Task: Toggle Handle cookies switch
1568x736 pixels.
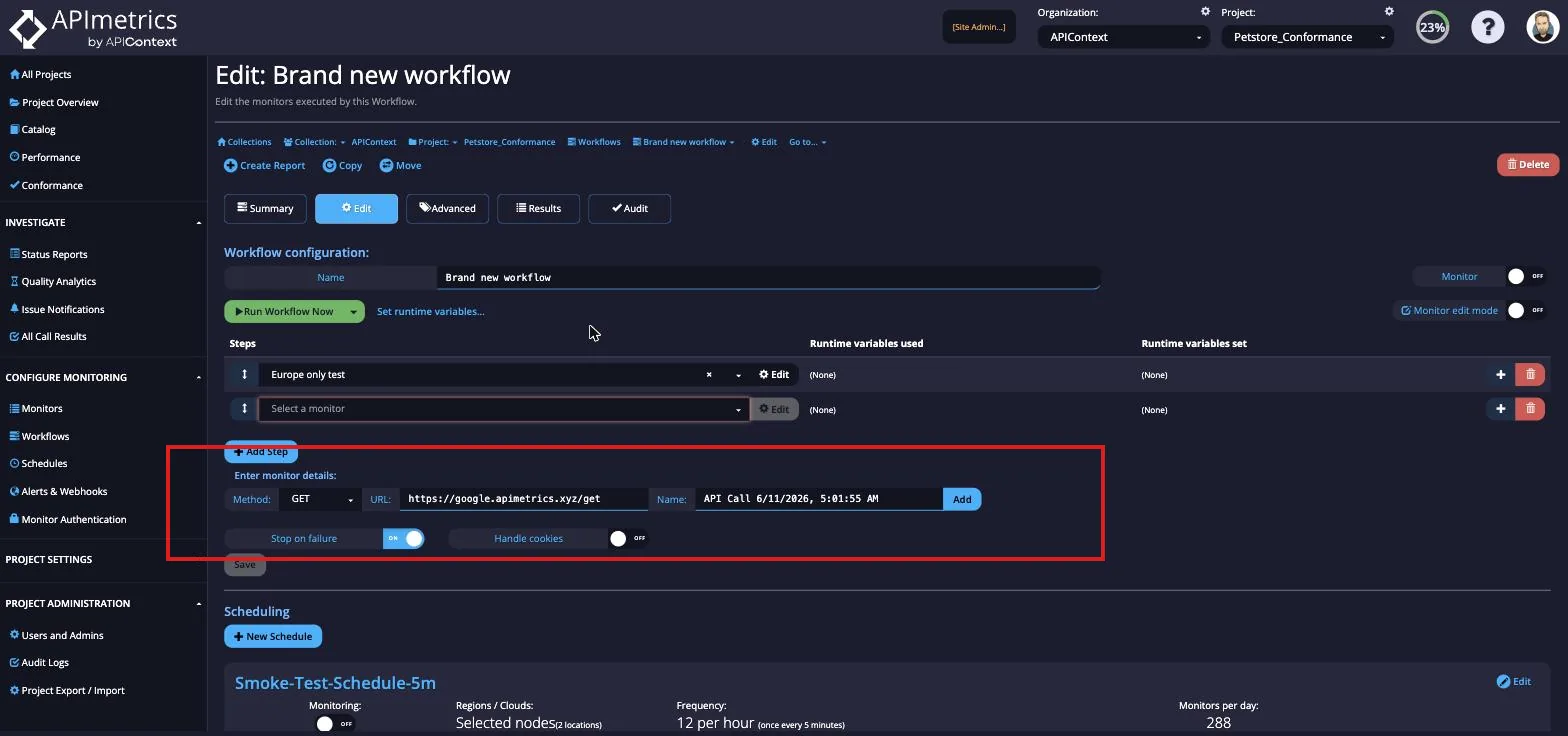Action: tap(629, 538)
